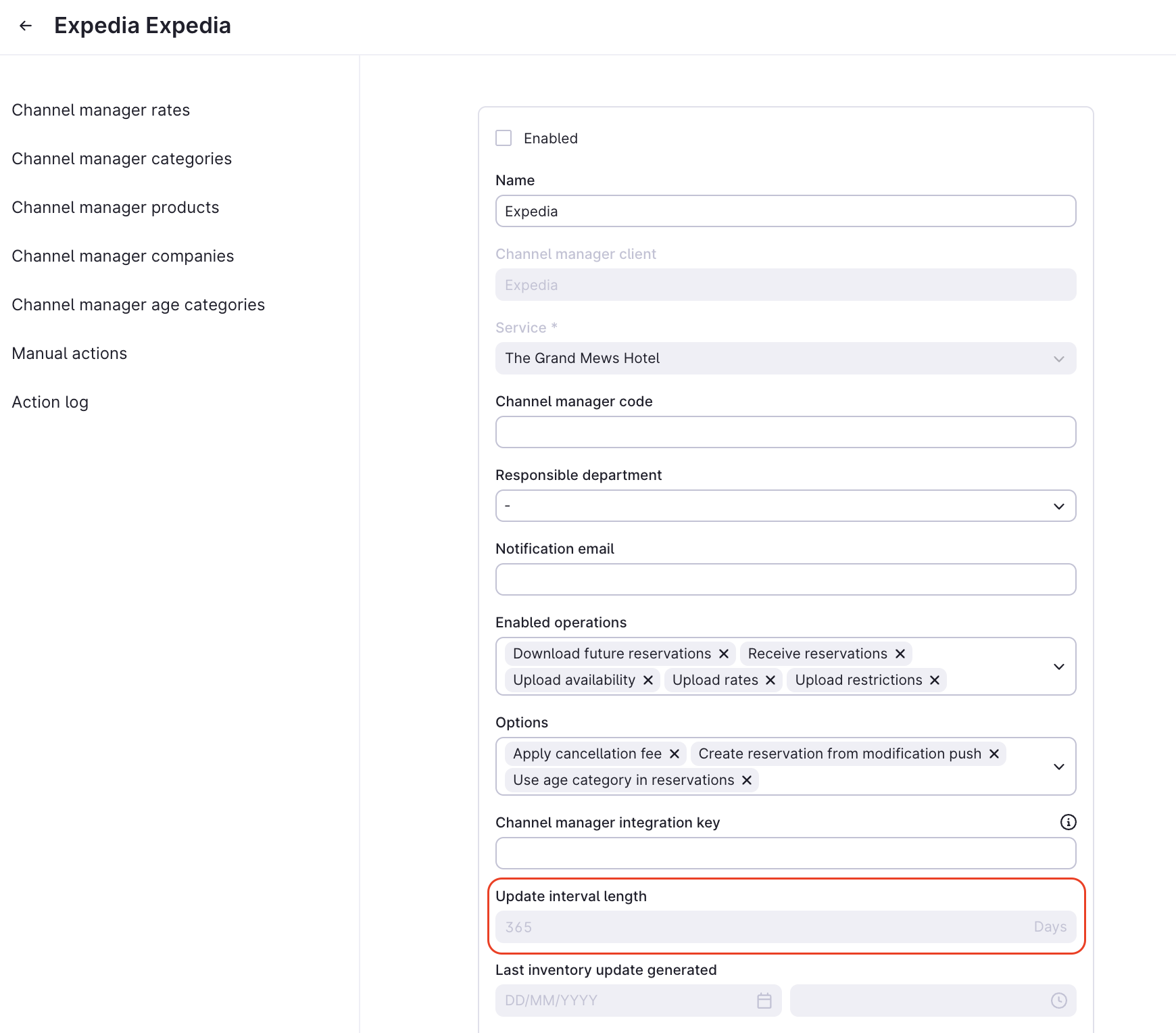The height and width of the screenshot is (1033, 1176).
Task: Enable the channel manager with the Enabled checkbox
Action: tap(503, 138)
